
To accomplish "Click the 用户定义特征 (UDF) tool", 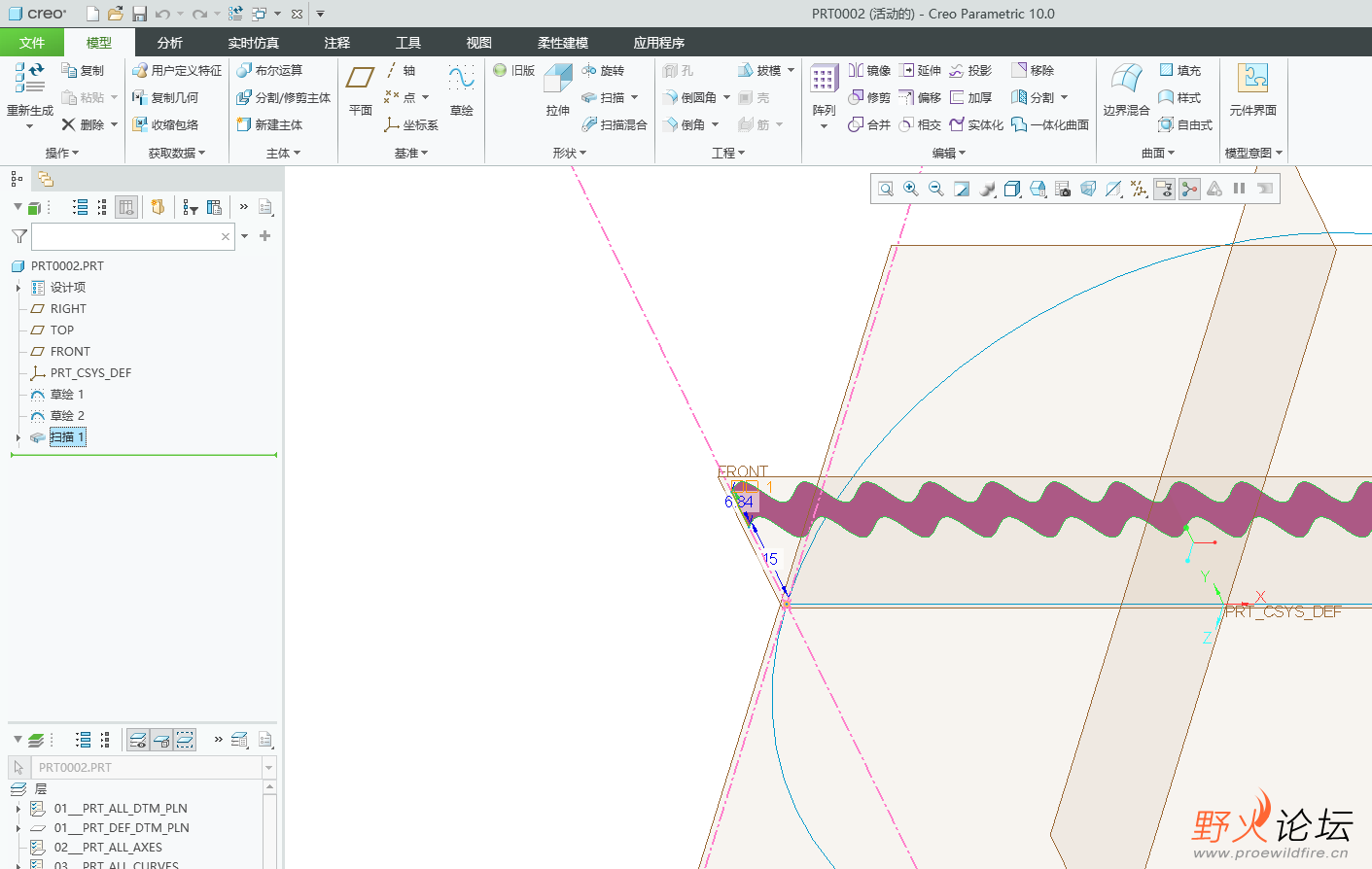I will [177, 71].
